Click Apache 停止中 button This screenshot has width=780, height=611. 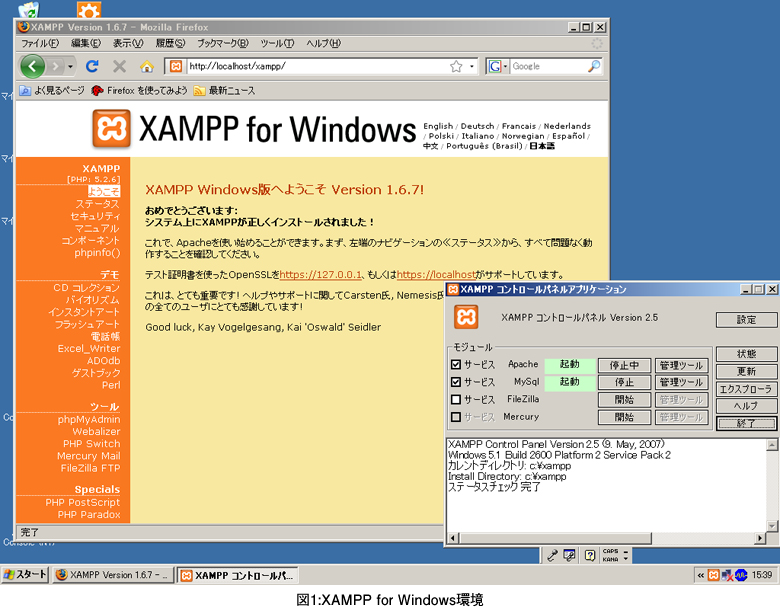click(624, 365)
